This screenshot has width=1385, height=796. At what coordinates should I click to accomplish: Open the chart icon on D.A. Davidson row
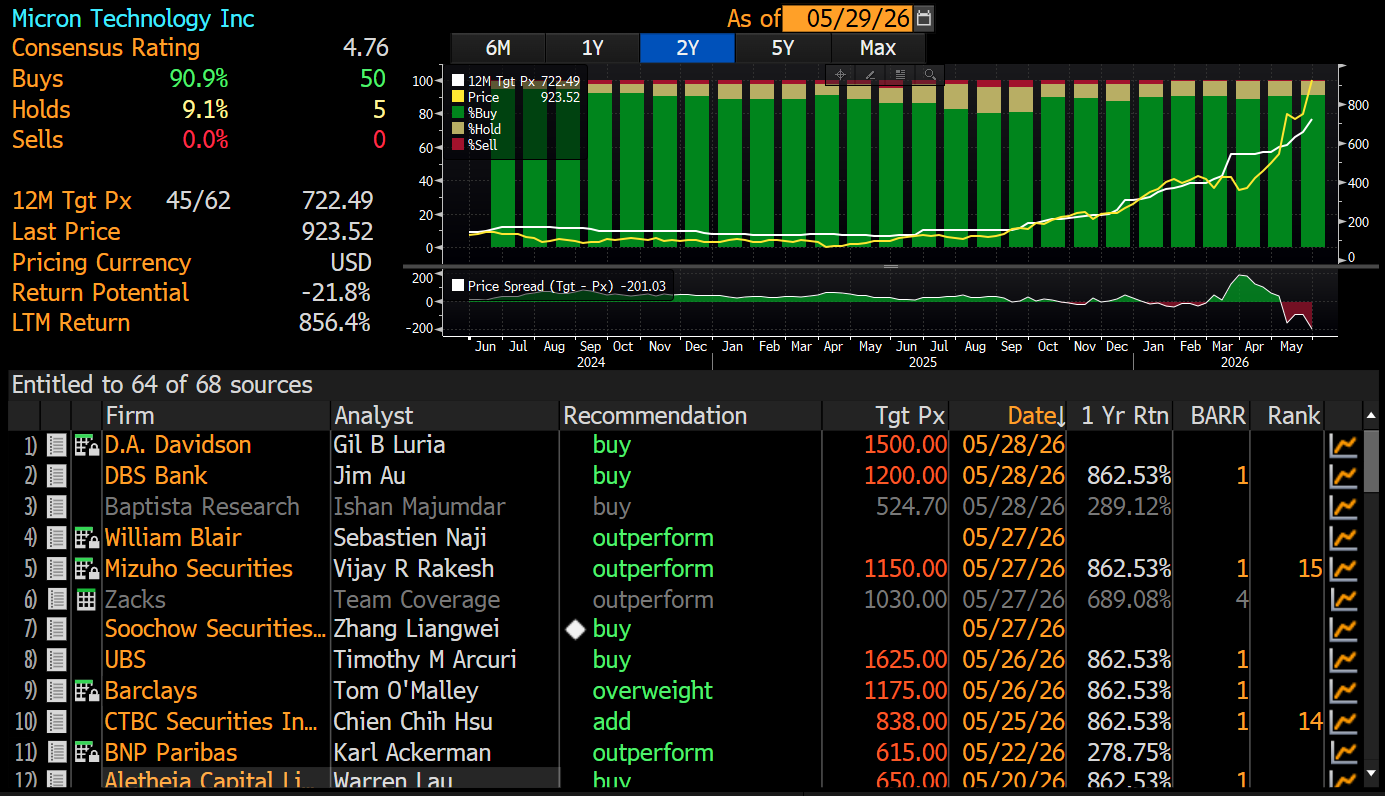(x=1343, y=445)
